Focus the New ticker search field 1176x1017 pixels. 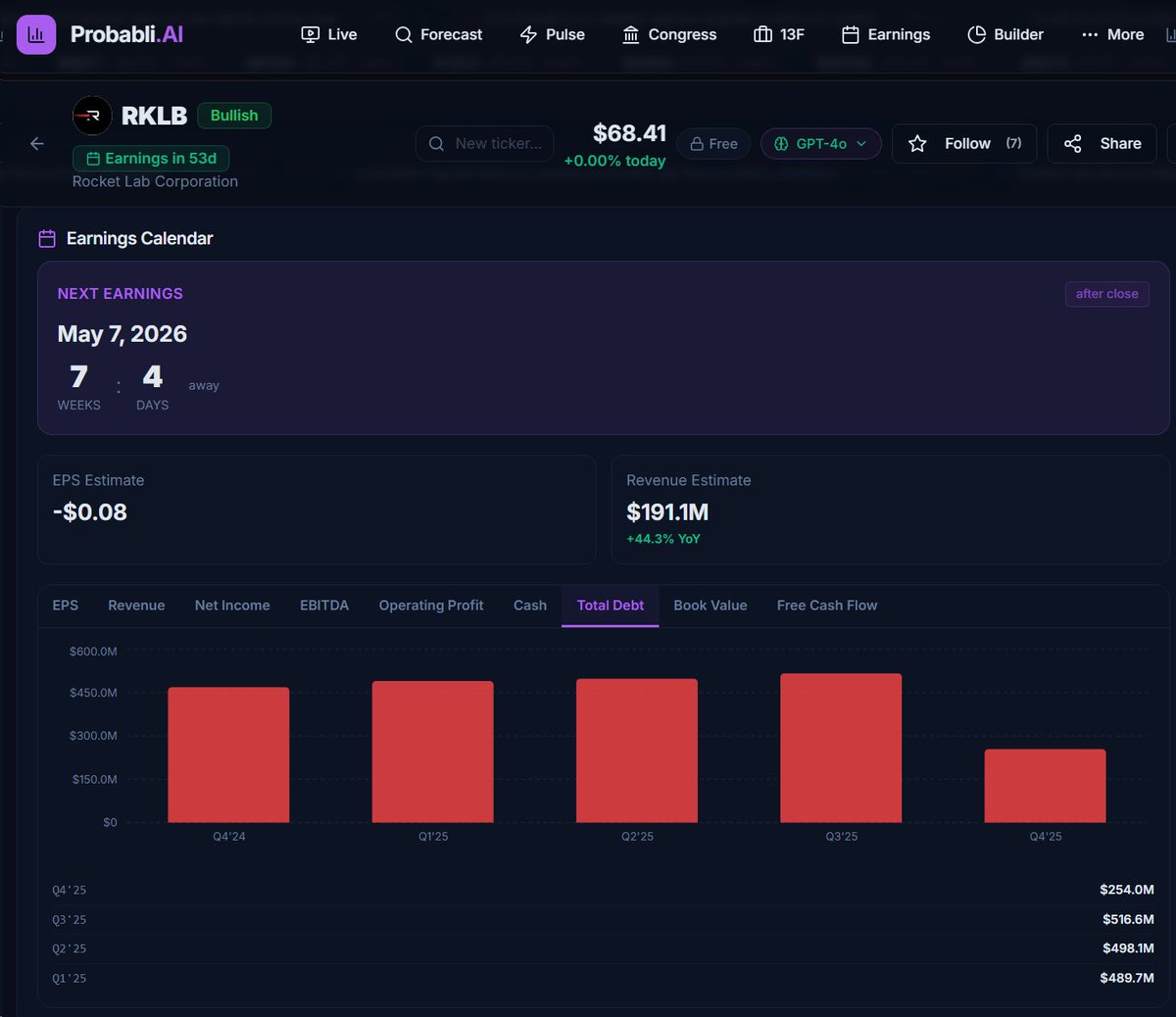coord(485,144)
